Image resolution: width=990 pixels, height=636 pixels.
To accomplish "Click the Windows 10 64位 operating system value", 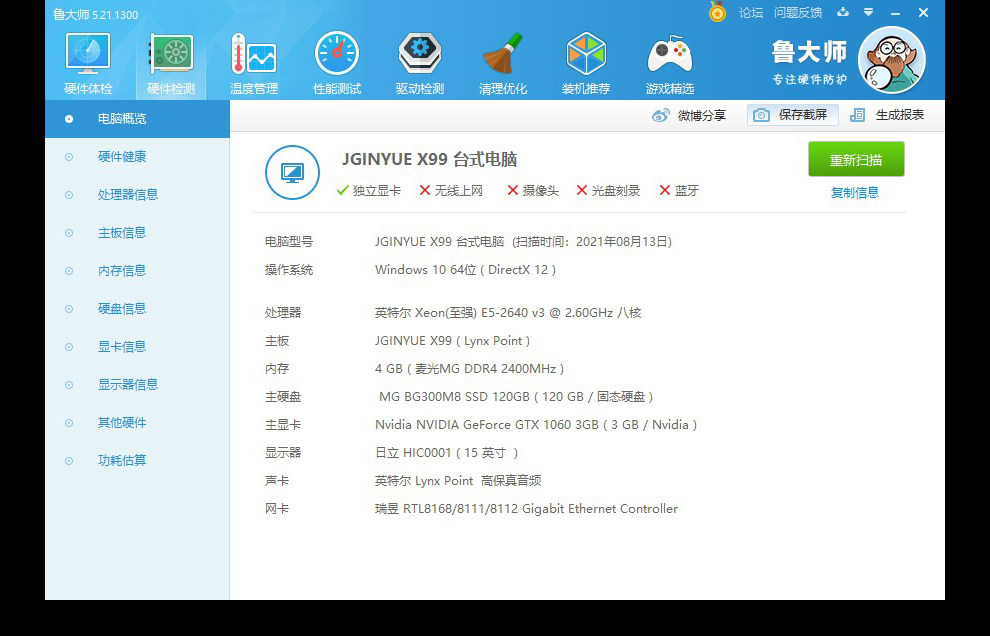I will pos(465,270).
